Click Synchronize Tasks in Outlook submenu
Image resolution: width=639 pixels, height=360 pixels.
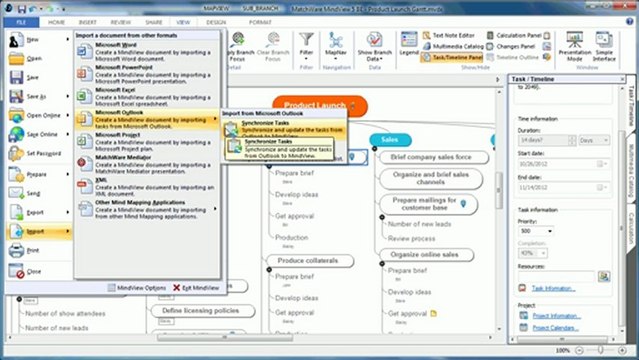coord(283,129)
